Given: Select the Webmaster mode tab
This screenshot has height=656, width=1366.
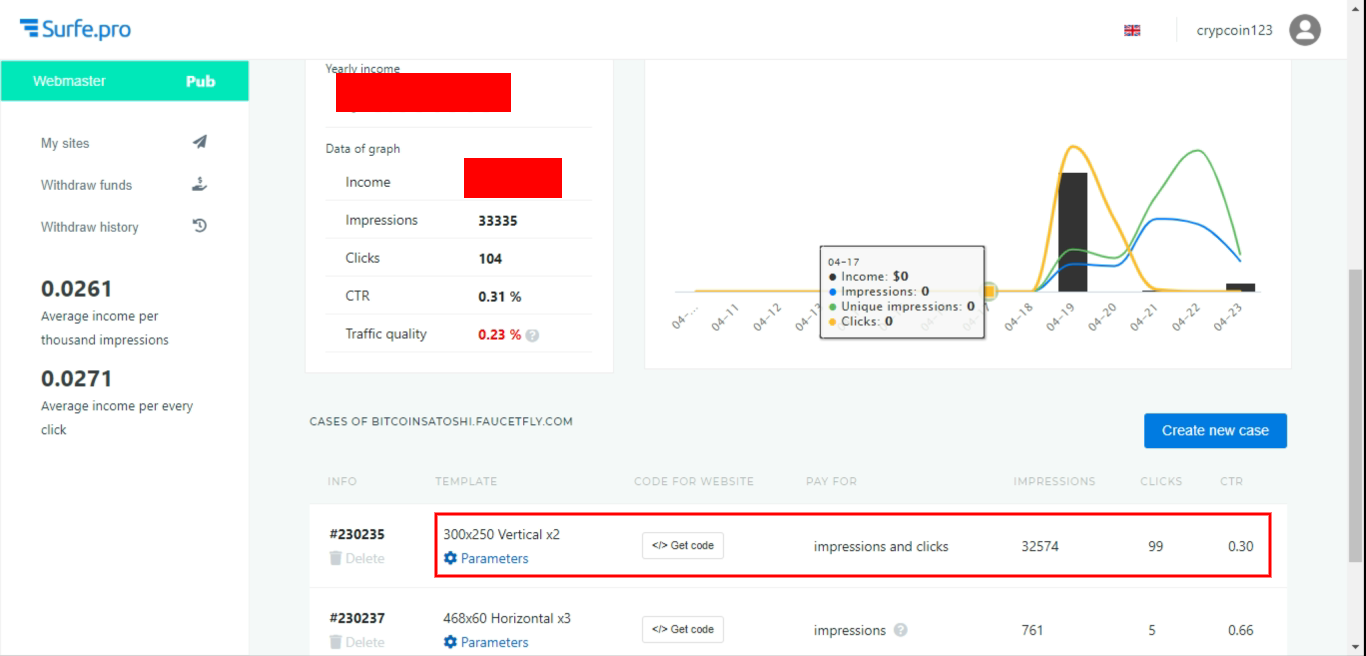Looking at the screenshot, I should click(x=69, y=81).
